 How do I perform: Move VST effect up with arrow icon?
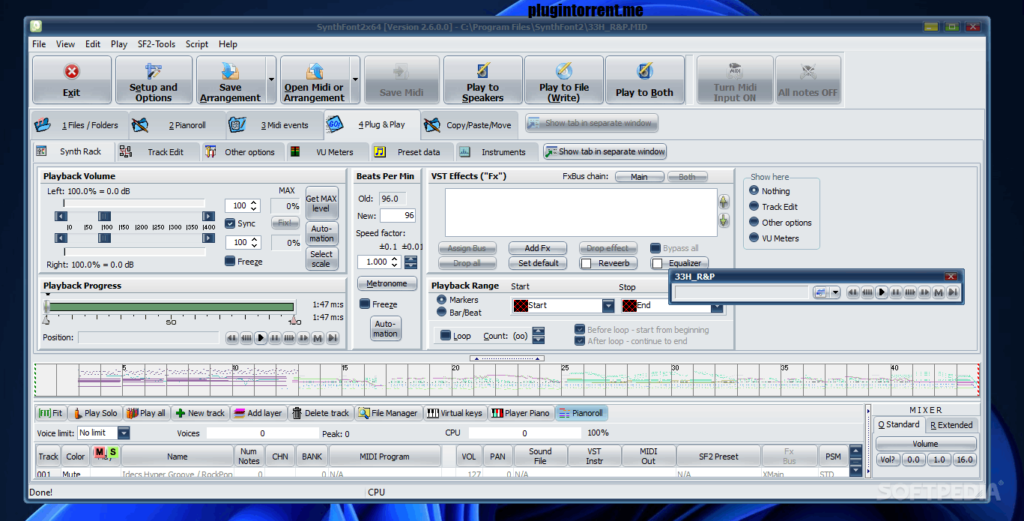pyautogui.click(x=724, y=202)
